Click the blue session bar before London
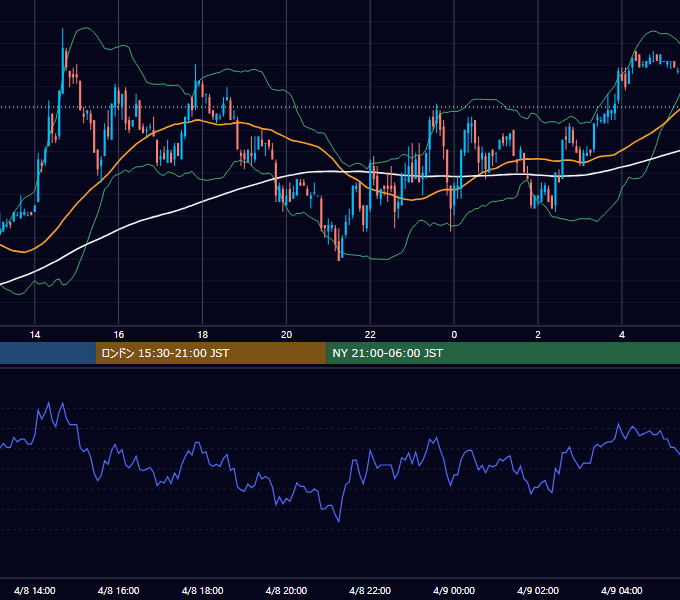This screenshot has width=680, height=600. 48,353
